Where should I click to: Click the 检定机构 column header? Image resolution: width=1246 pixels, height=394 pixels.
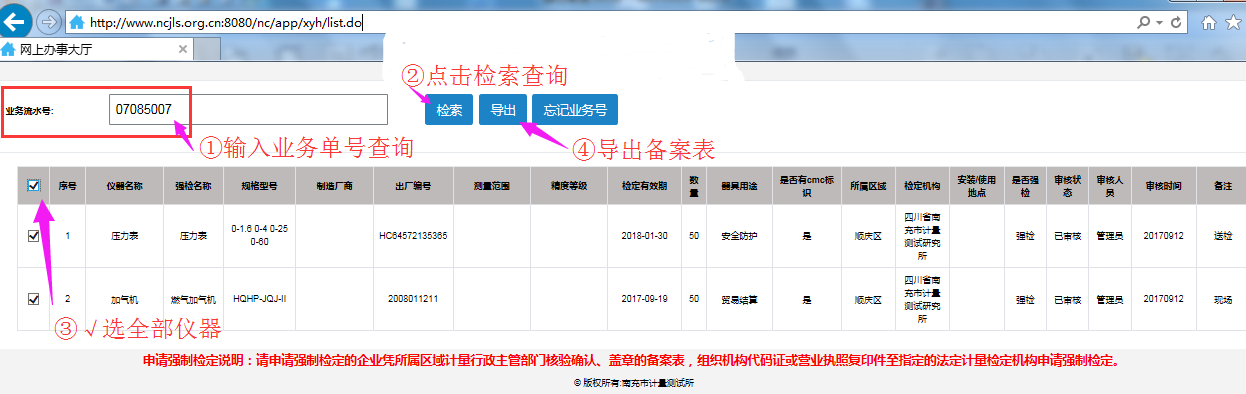(x=921, y=186)
